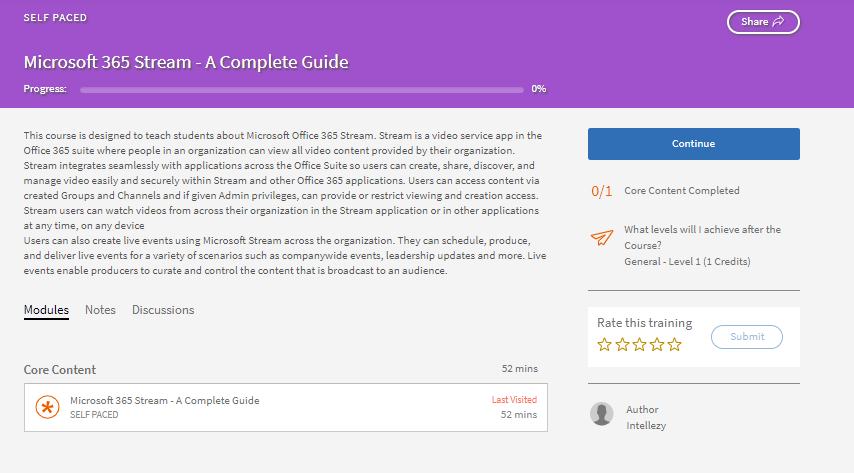Click the Share arrow button
Image resolution: width=854 pixels, height=473 pixels.
763,21
